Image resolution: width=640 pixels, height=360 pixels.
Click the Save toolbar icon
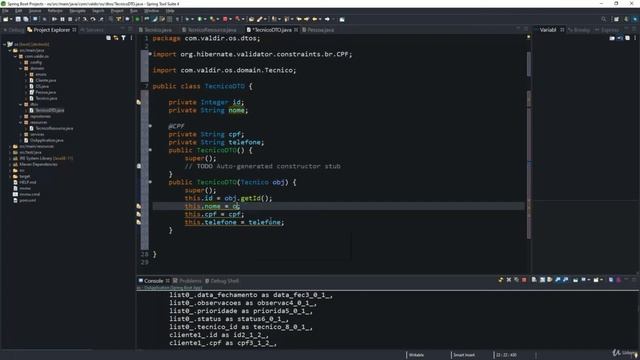(x=18, y=19)
